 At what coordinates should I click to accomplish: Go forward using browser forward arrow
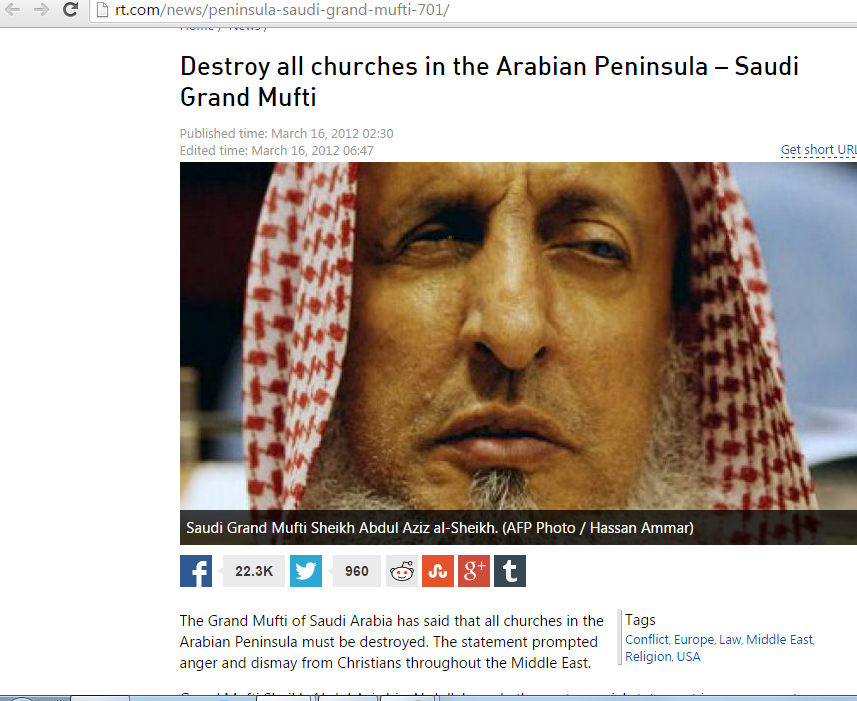[41, 9]
